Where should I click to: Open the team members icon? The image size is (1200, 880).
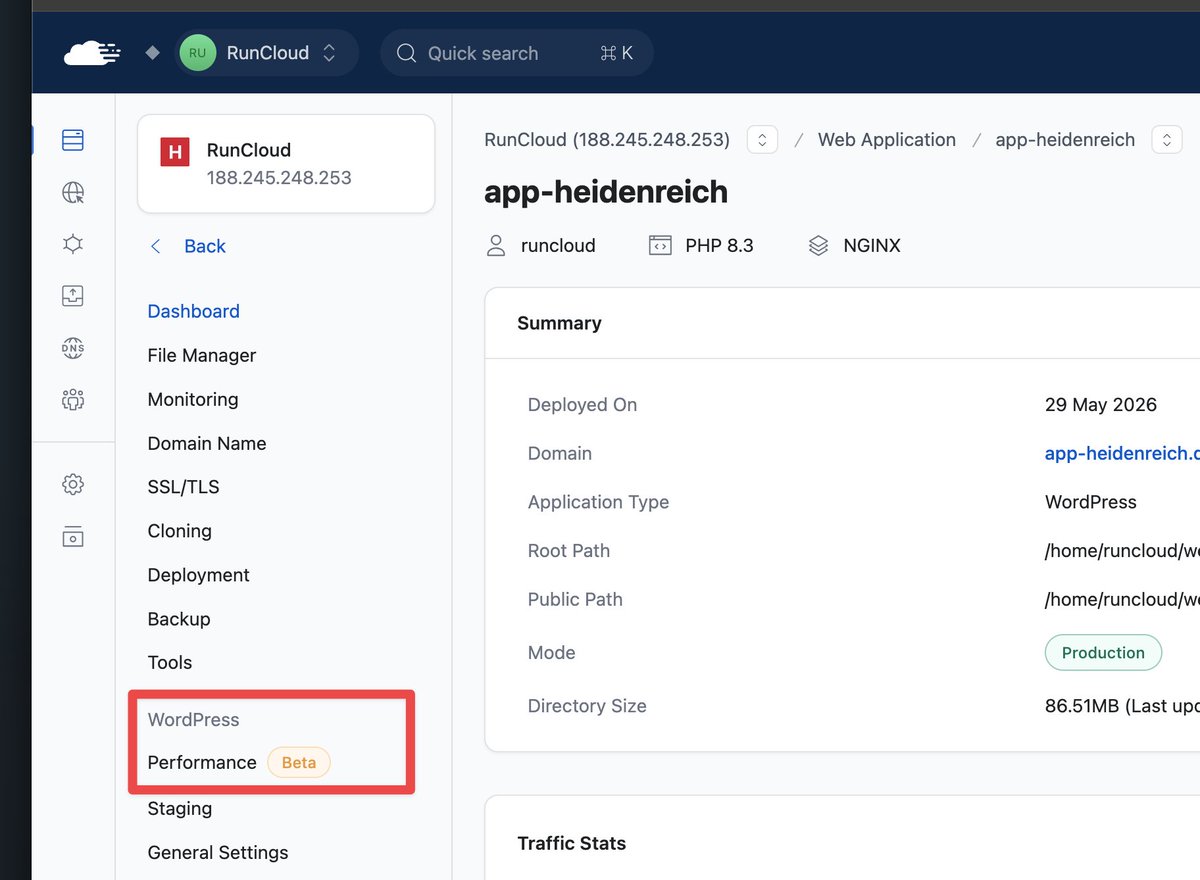tap(73, 400)
